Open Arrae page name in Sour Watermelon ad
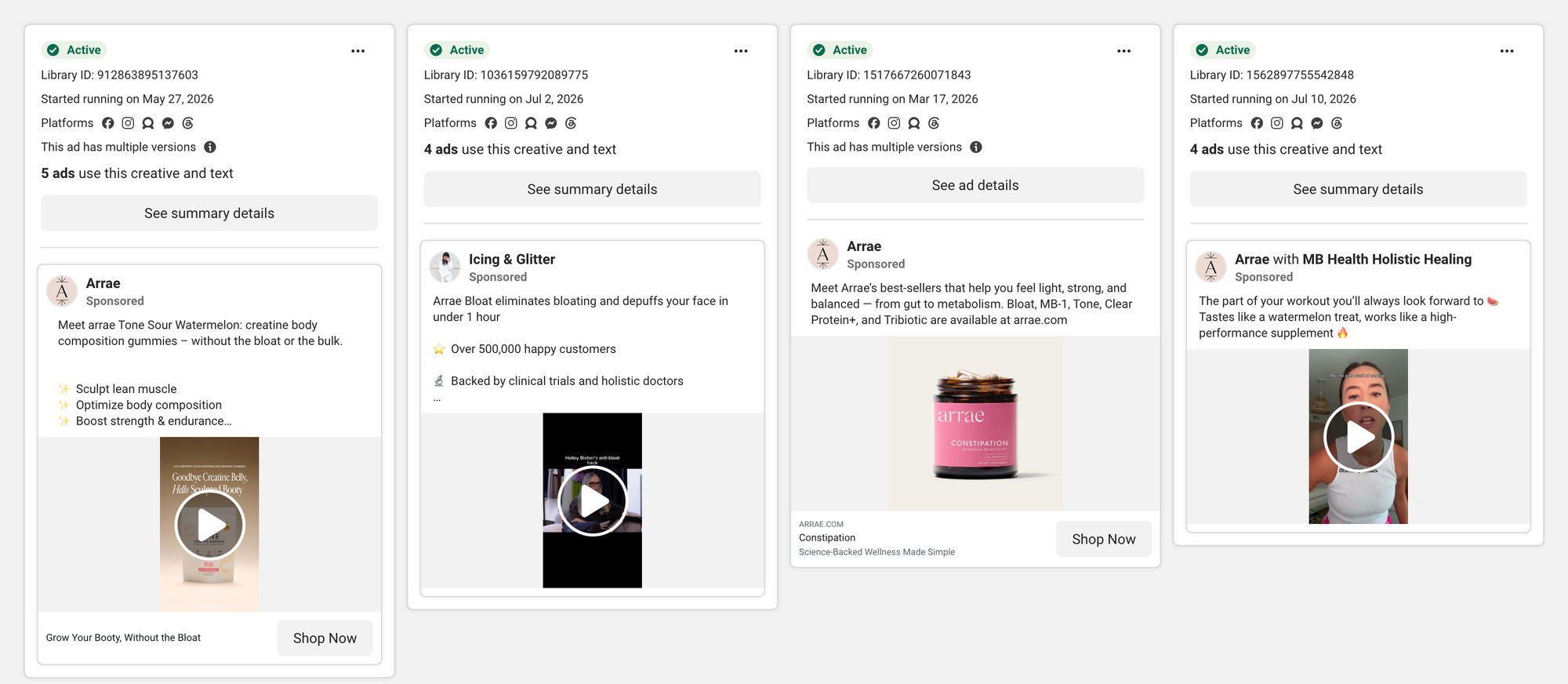Image resolution: width=1568 pixels, height=684 pixels. [103, 283]
